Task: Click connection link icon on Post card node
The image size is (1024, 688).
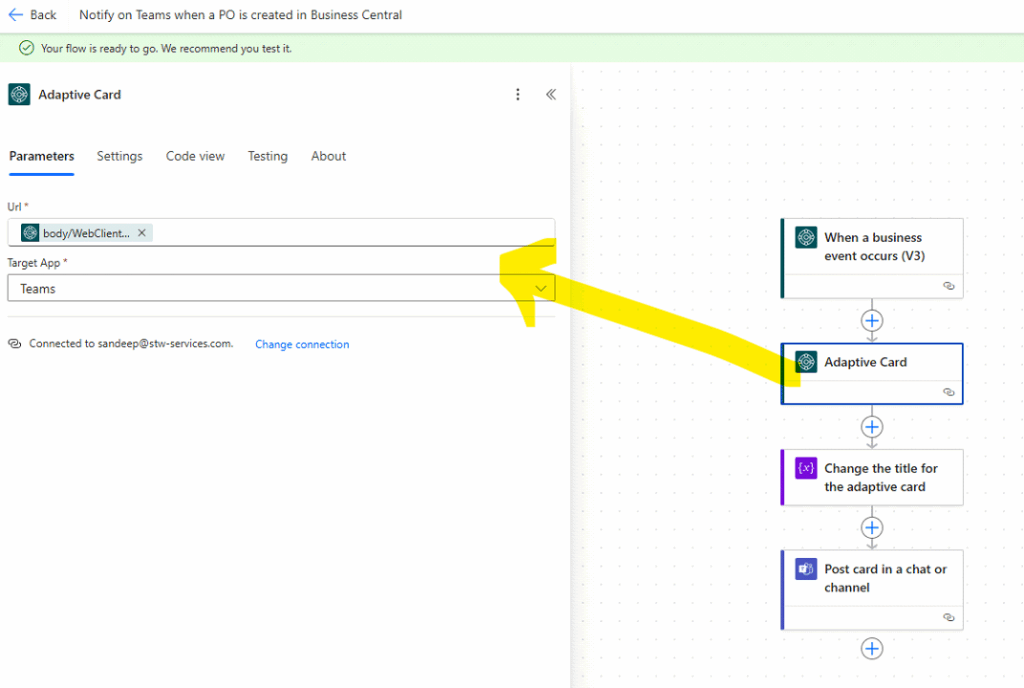Action: click(948, 617)
